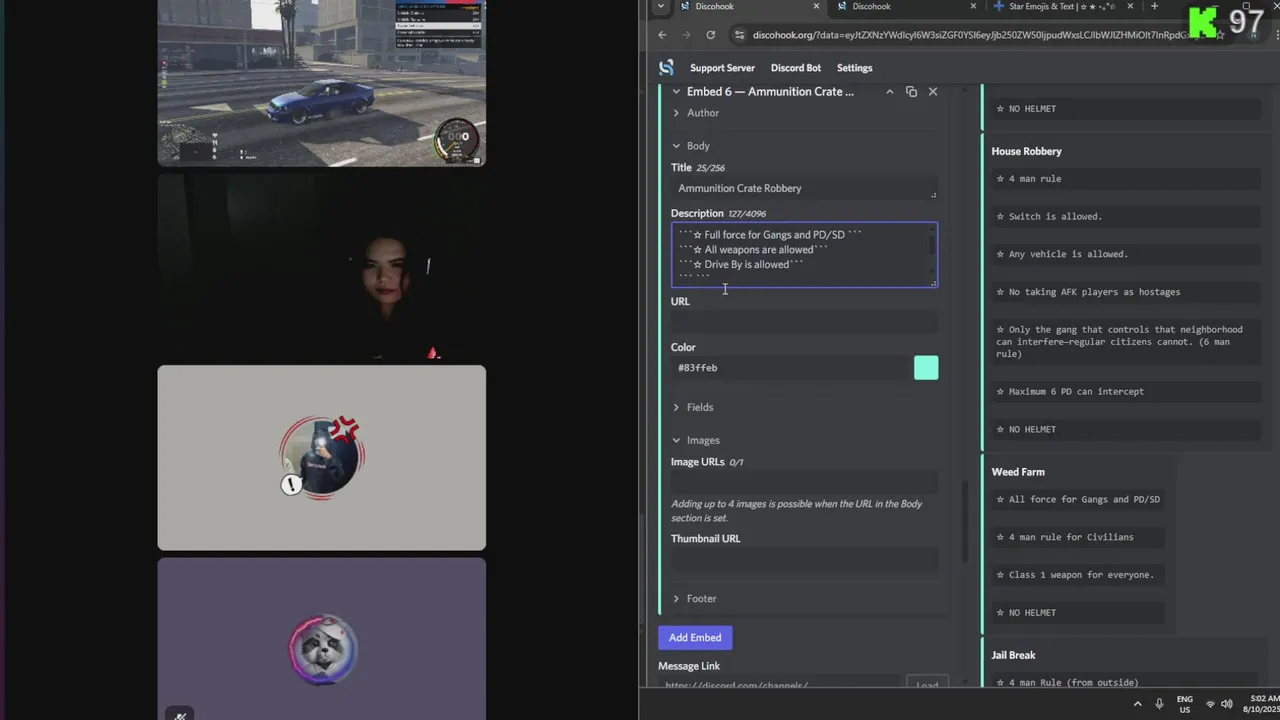Click the angry-badge avatar in call tile
This screenshot has height=720, width=1280.
point(322,458)
